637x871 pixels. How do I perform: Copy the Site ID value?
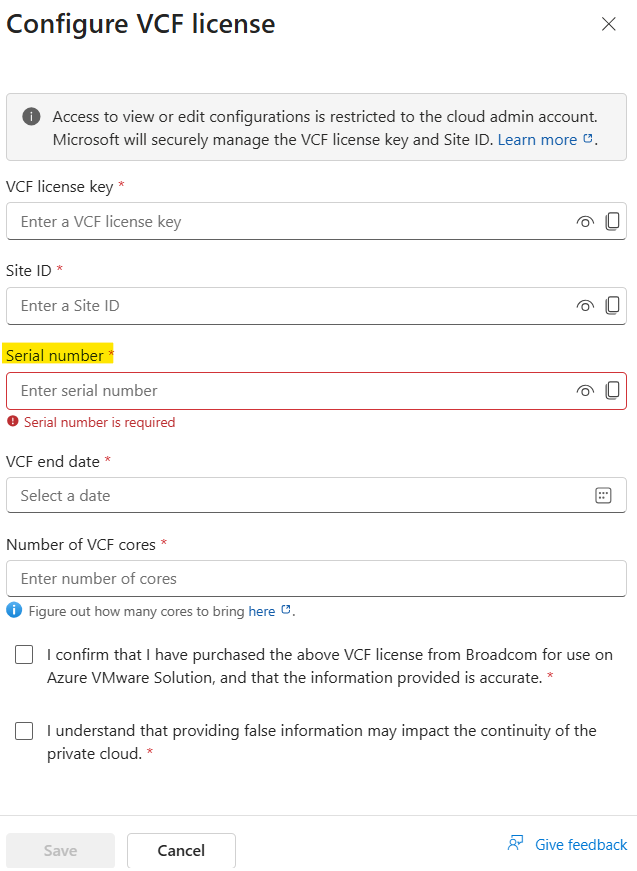pyautogui.click(x=613, y=306)
